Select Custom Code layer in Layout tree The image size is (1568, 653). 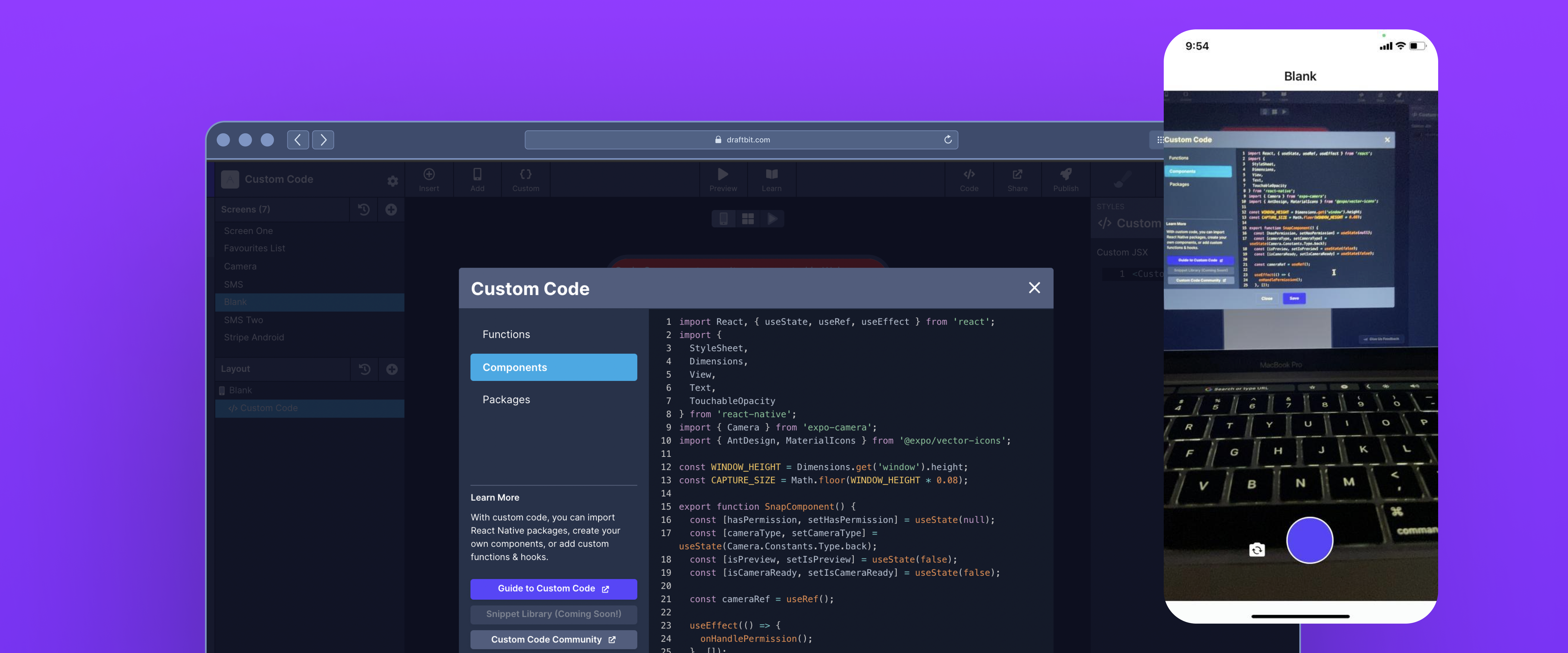(309, 408)
